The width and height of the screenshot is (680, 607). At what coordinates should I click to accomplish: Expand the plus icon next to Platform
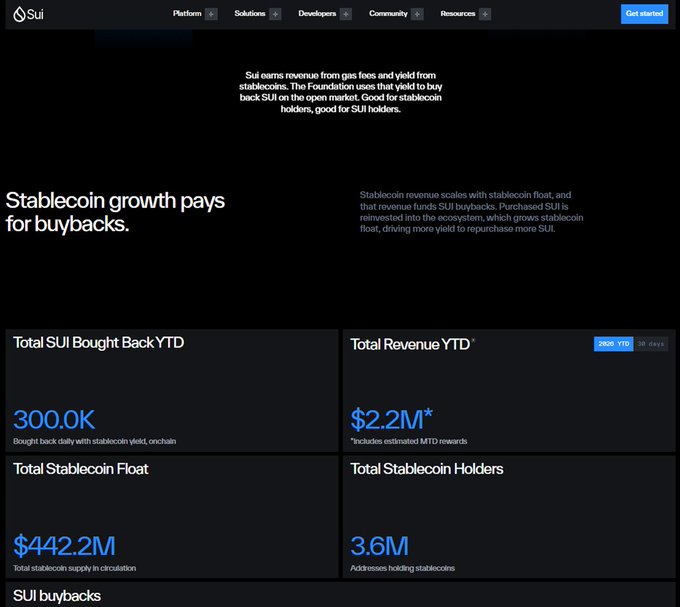click(211, 14)
